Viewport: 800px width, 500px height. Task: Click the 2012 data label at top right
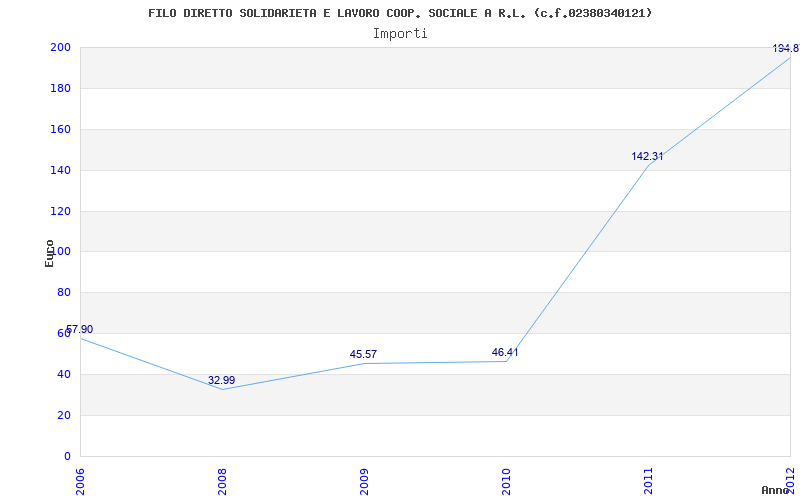coord(786,48)
